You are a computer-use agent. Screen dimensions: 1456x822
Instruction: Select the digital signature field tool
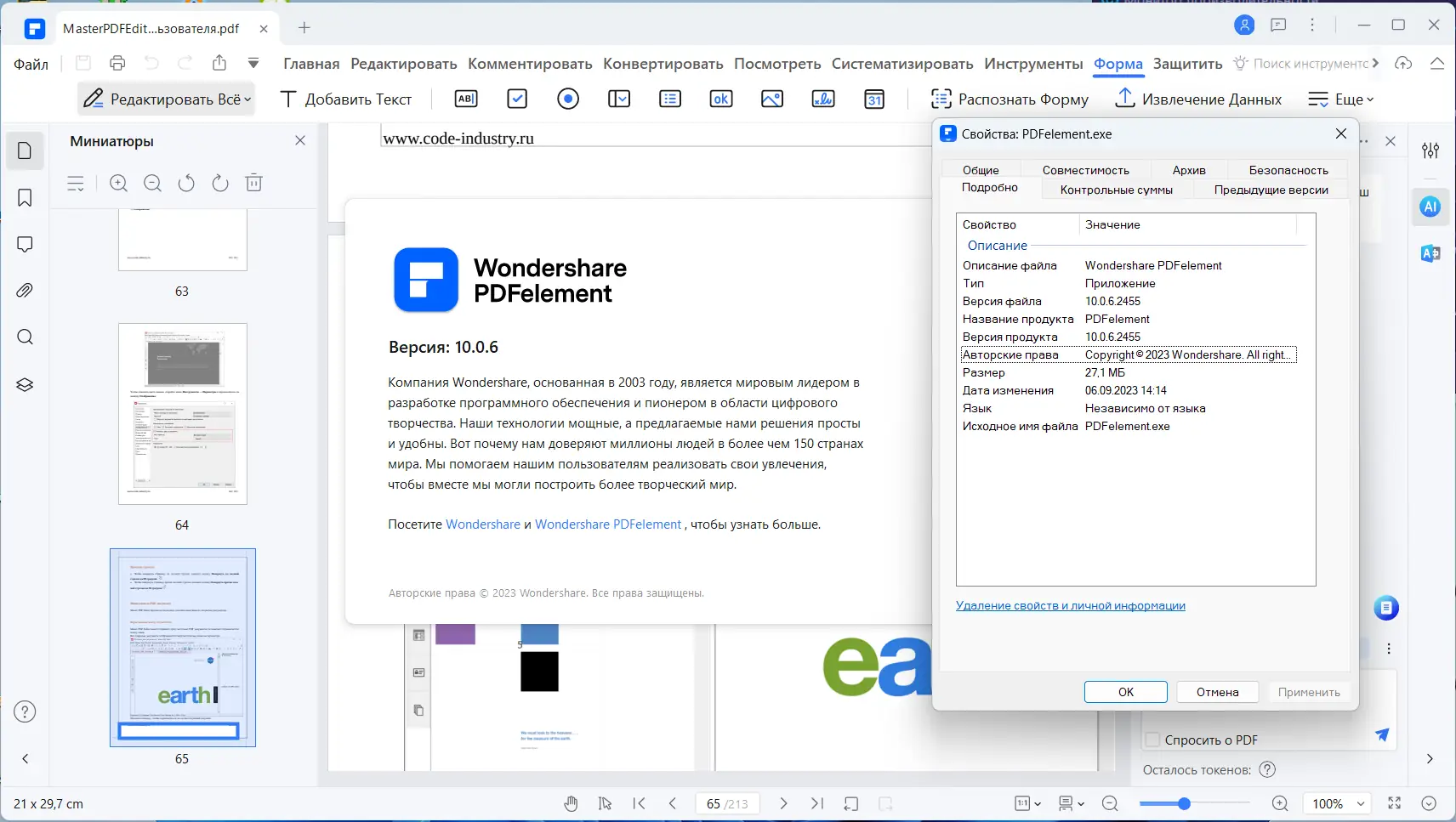(822, 99)
